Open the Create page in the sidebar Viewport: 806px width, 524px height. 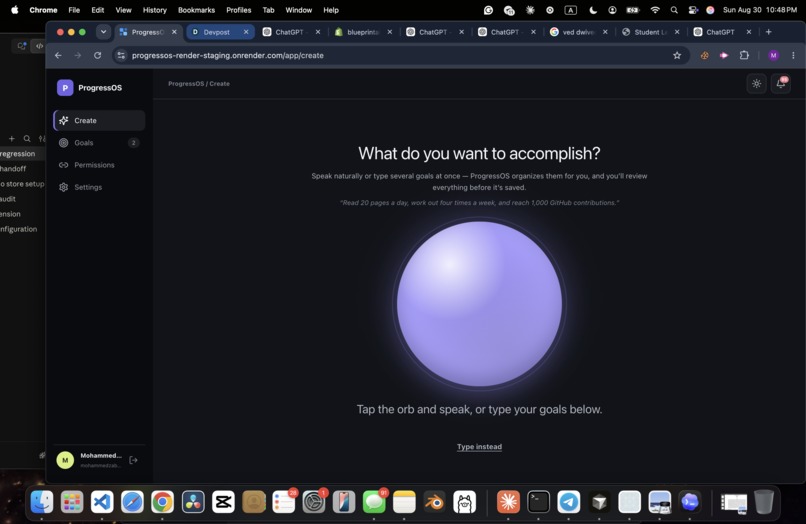[99, 120]
